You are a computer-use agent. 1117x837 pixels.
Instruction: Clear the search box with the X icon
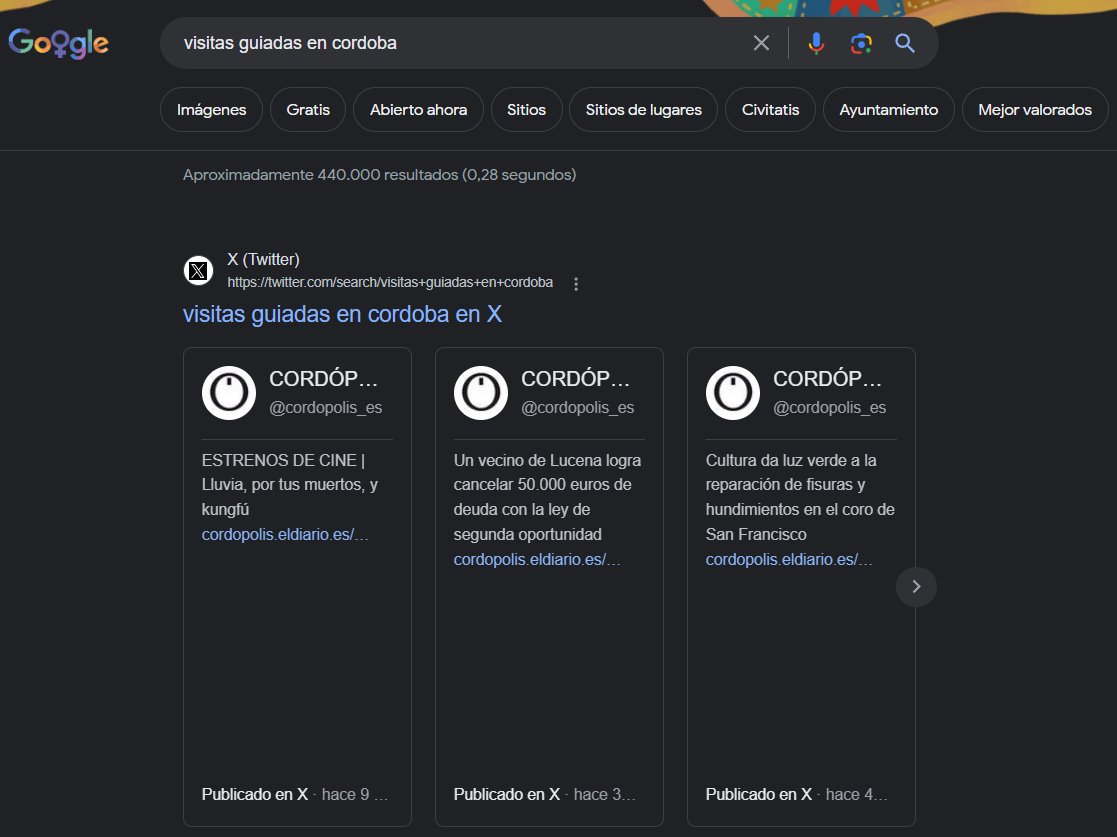[x=761, y=43]
